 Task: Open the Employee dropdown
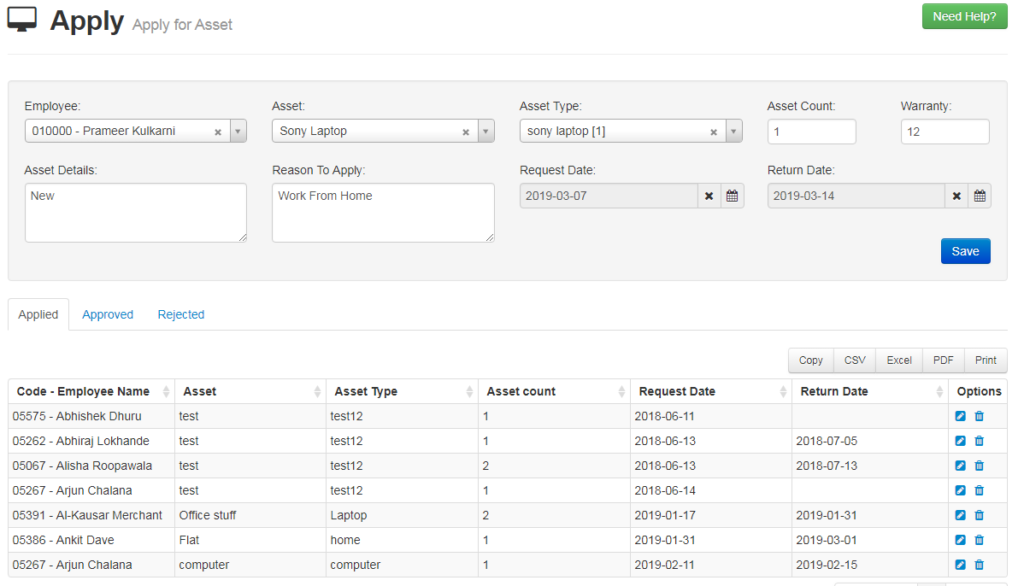tap(237, 131)
